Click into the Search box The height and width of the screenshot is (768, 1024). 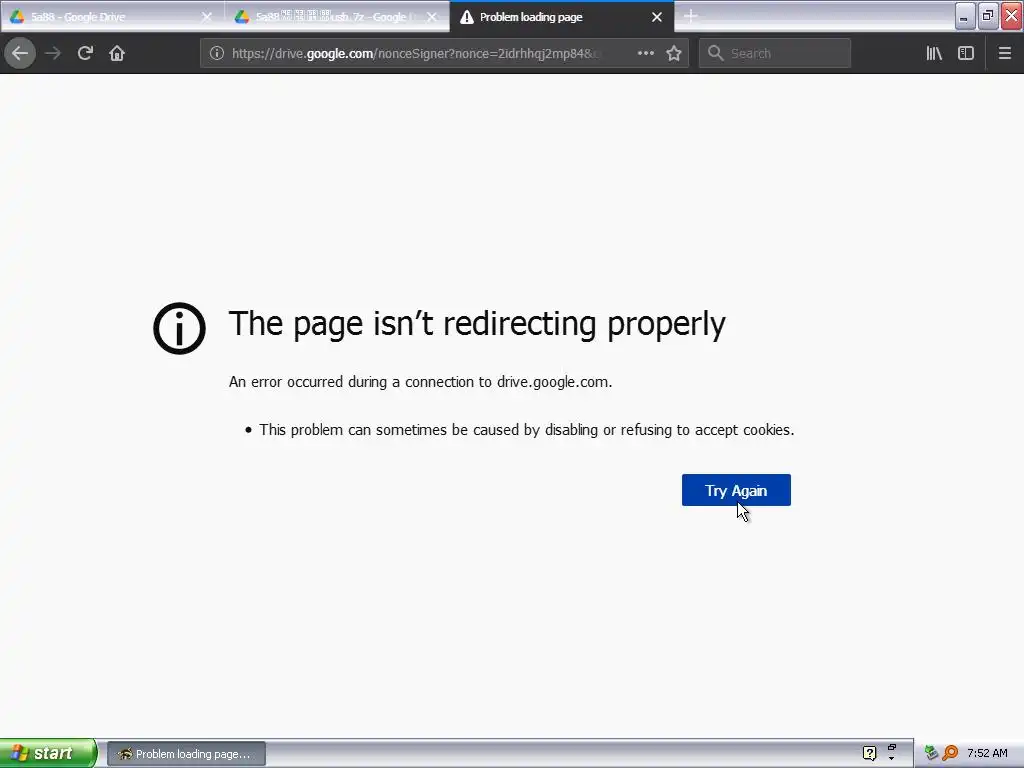click(775, 54)
